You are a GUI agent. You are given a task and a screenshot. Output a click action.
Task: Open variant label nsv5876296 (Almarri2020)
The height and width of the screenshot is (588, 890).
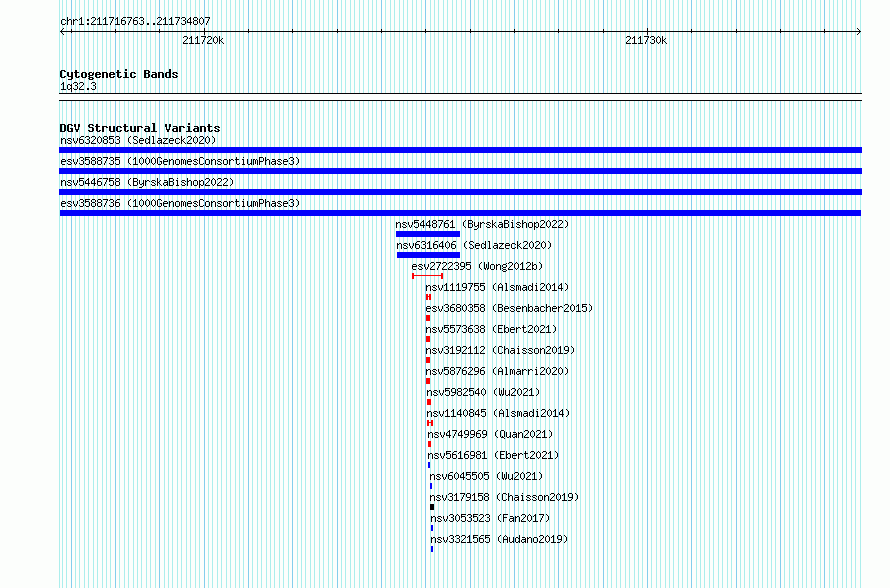[497, 371]
